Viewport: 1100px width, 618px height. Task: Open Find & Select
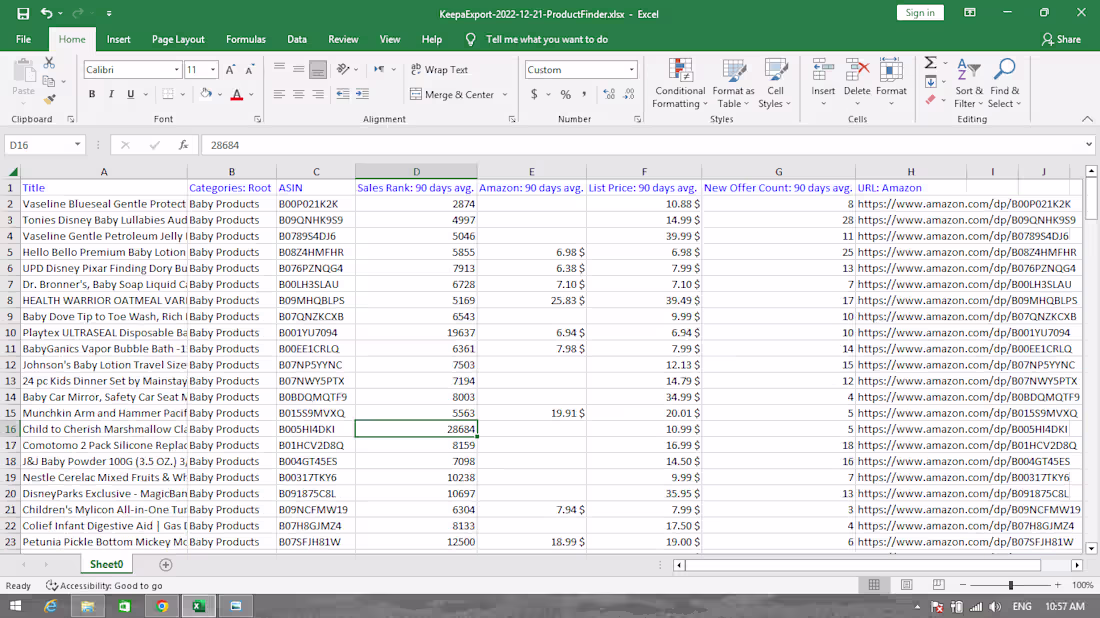coord(1004,83)
